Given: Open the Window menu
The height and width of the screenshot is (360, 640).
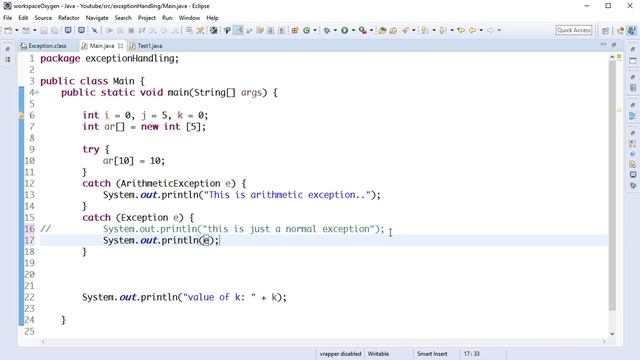Looking at the screenshot, I should [189, 18].
